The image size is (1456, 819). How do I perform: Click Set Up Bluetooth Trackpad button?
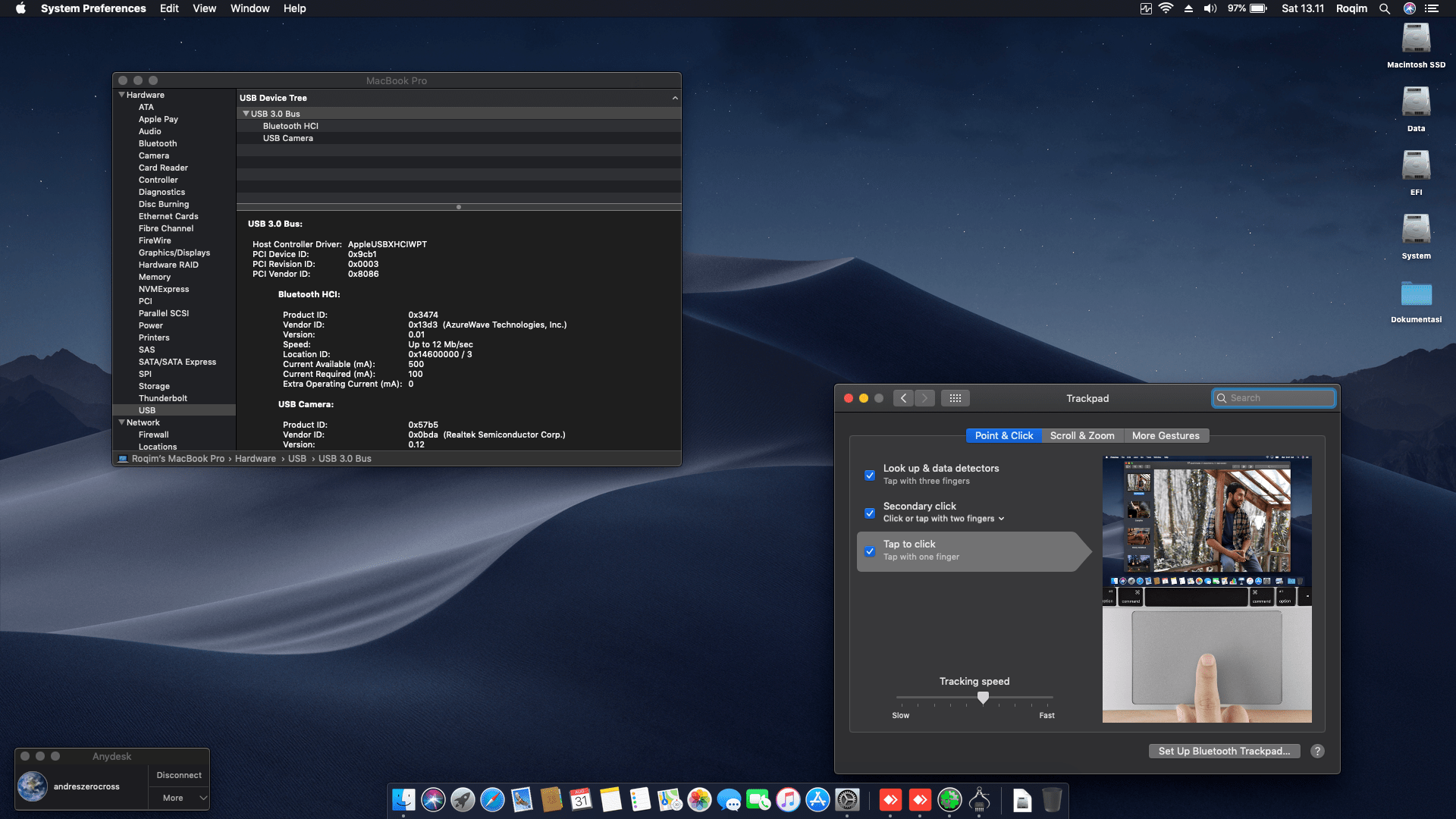click(x=1224, y=751)
